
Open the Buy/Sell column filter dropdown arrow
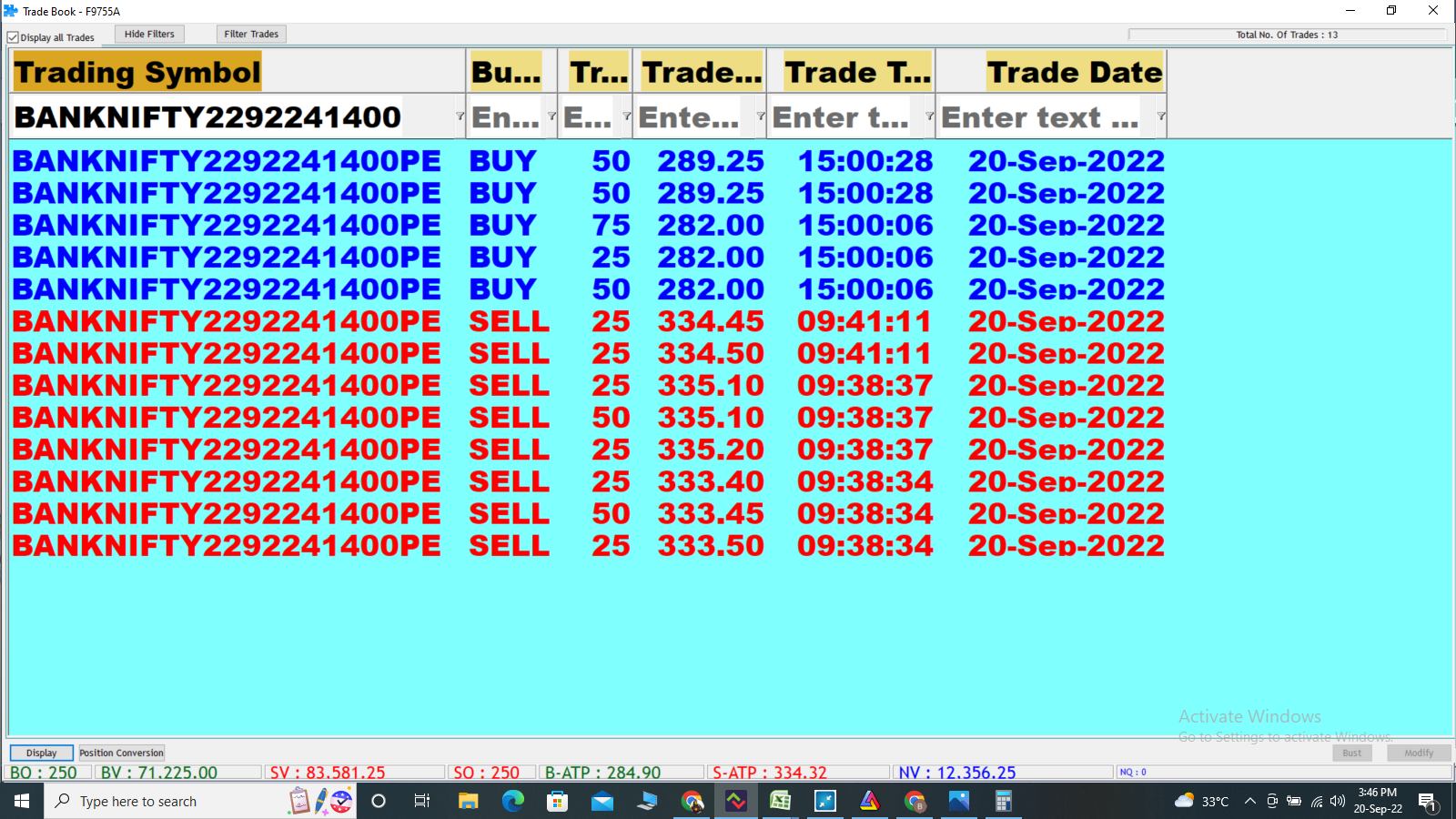click(551, 116)
